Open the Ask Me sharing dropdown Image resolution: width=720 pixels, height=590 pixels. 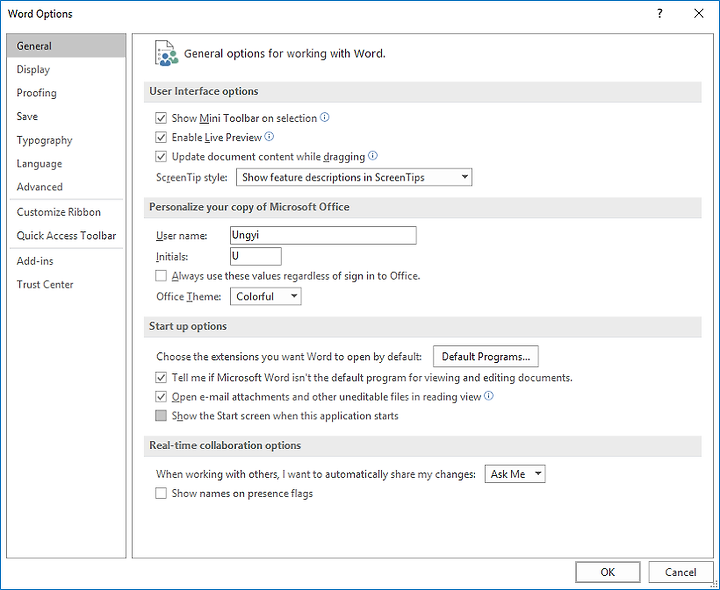(515, 474)
